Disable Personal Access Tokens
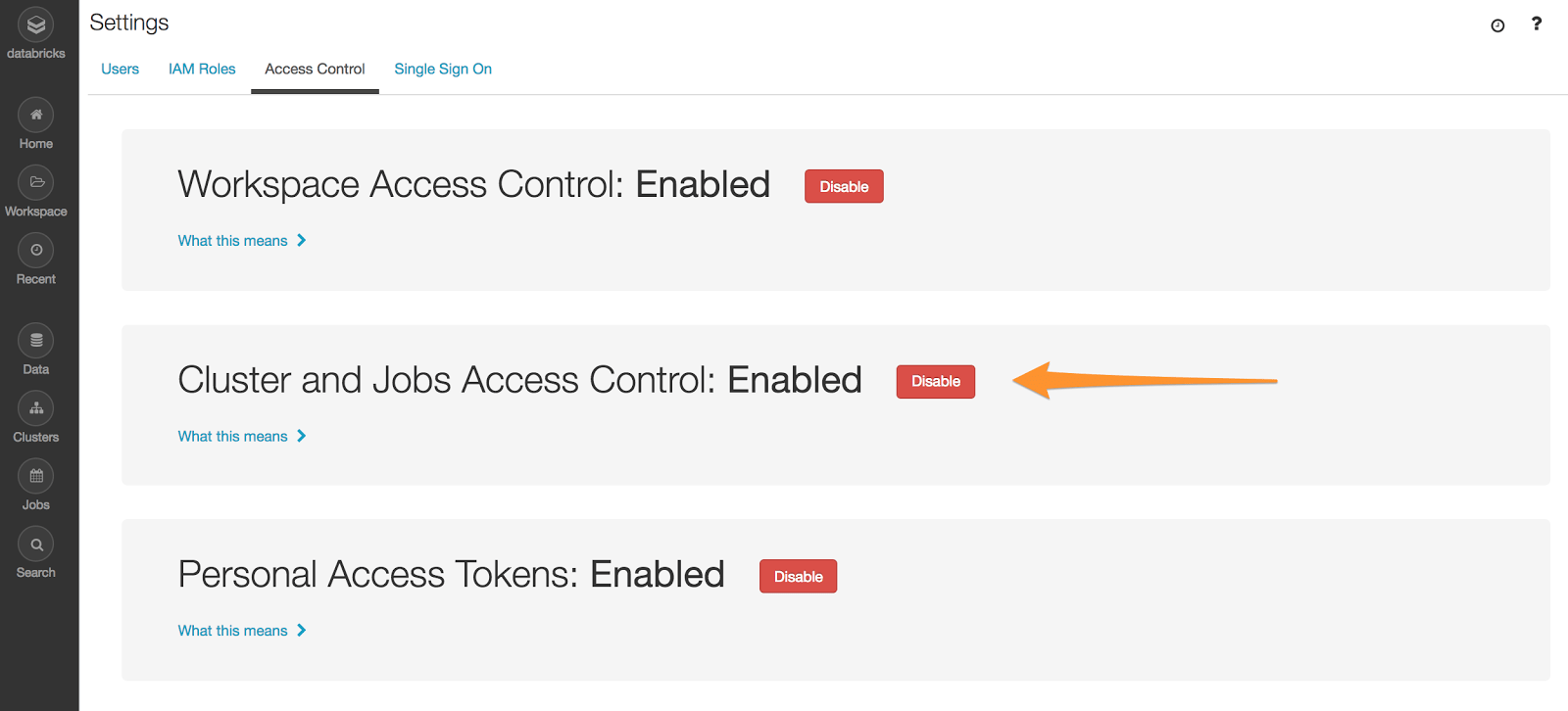Image resolution: width=1568 pixels, height=711 pixels. 797,576
